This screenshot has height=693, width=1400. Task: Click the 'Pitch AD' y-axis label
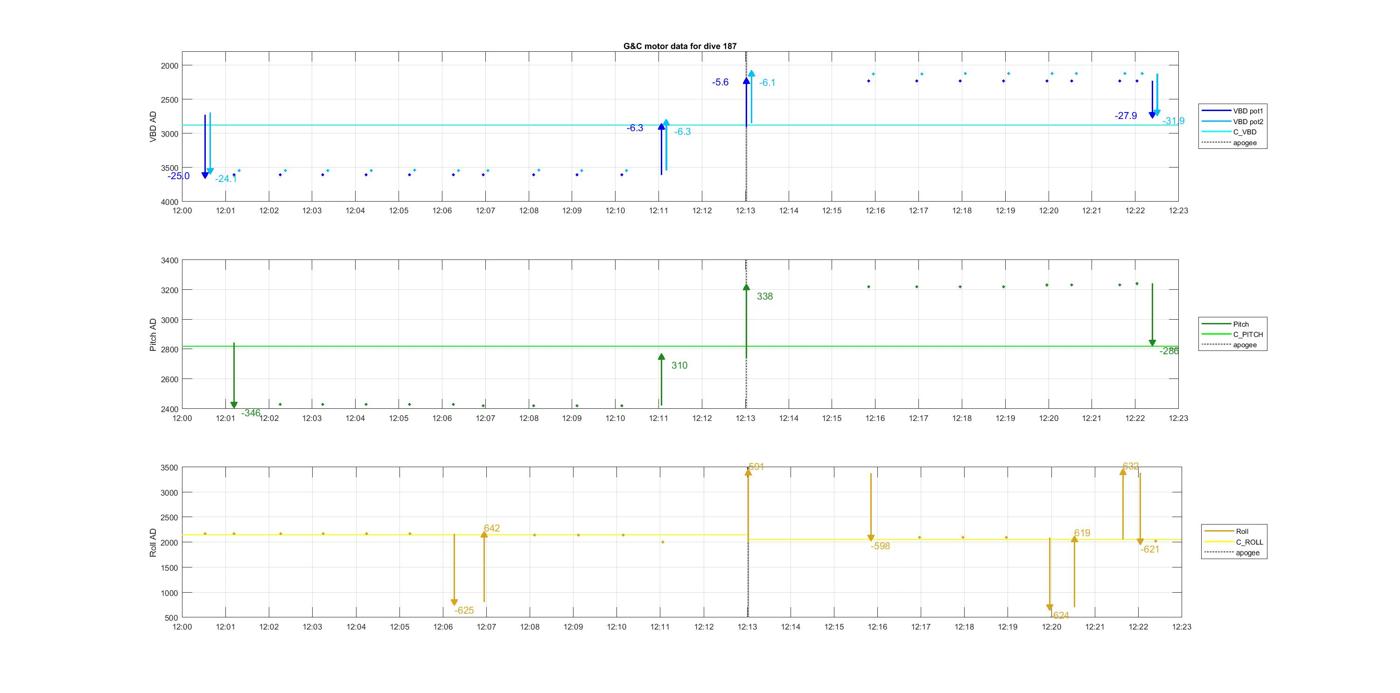(154, 335)
